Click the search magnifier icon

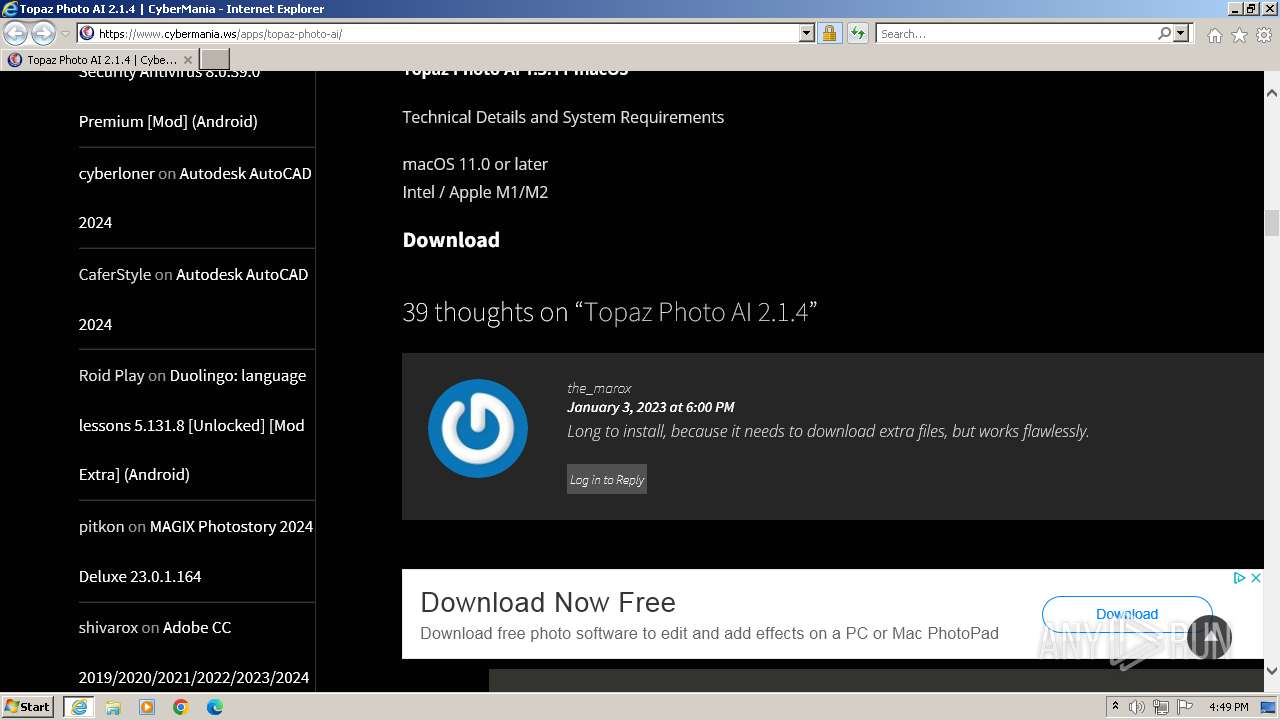[x=1164, y=33]
